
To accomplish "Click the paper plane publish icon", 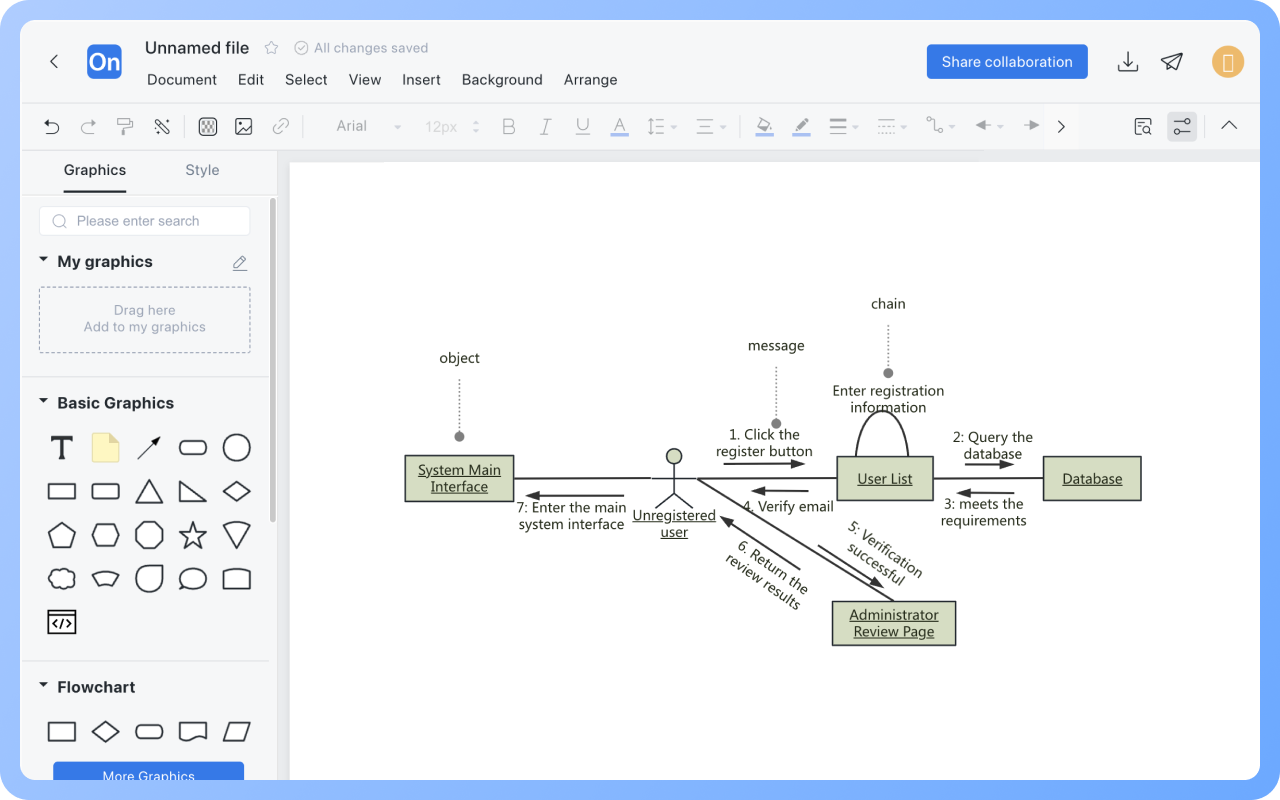I will pyautogui.click(x=1172, y=62).
